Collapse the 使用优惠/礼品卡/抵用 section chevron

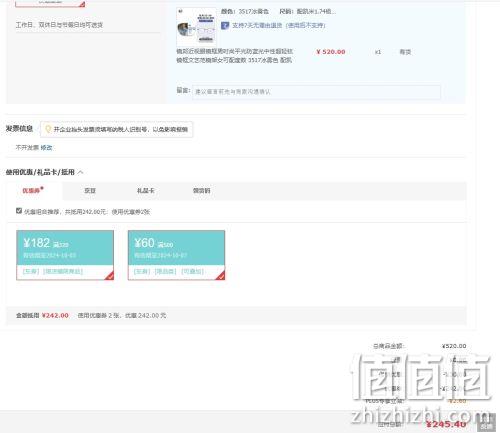[x=80, y=172]
